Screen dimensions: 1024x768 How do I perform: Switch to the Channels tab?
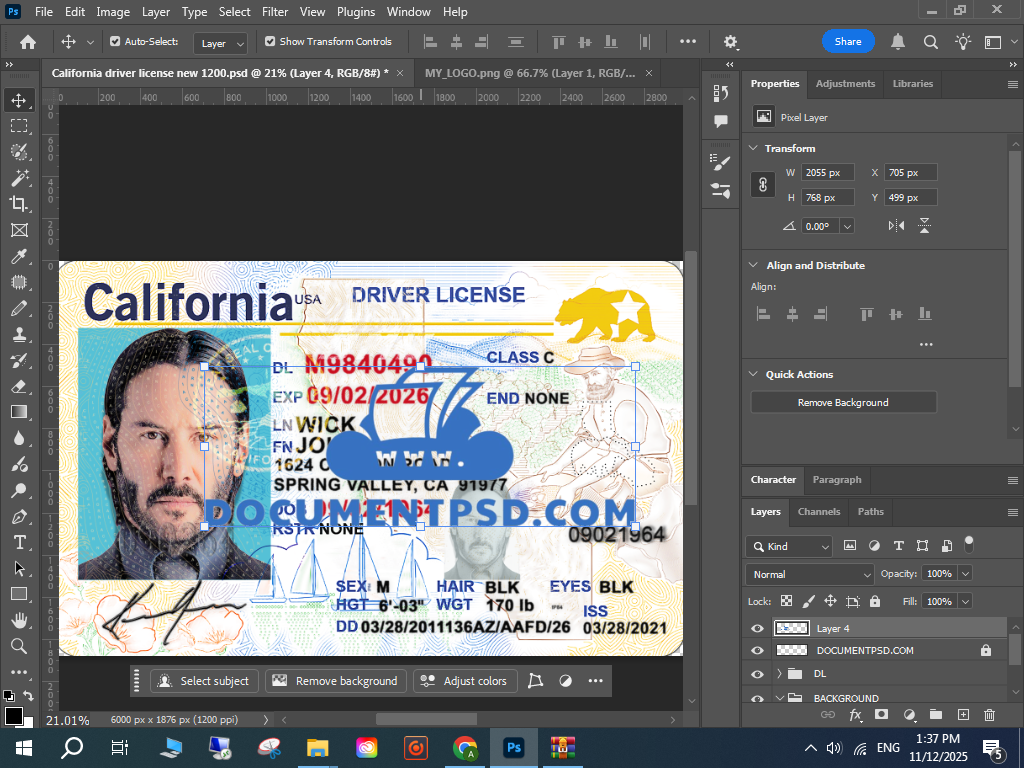pyautogui.click(x=818, y=512)
